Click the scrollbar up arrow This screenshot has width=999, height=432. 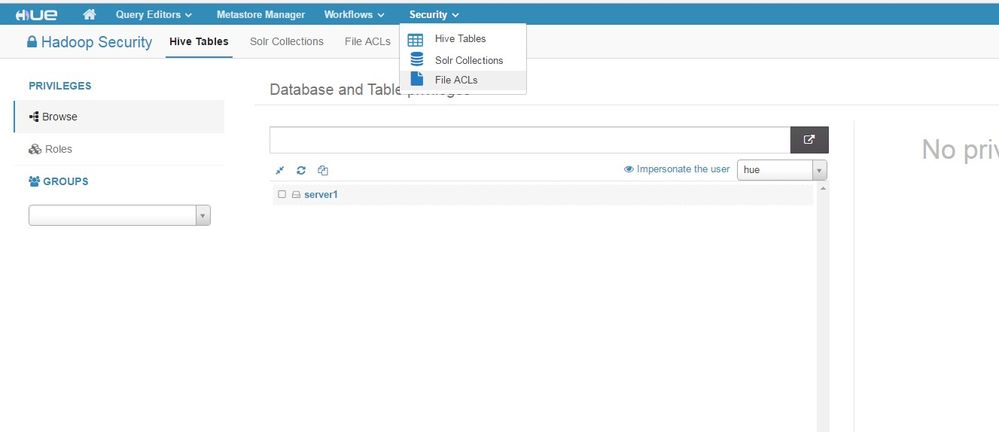click(823, 189)
